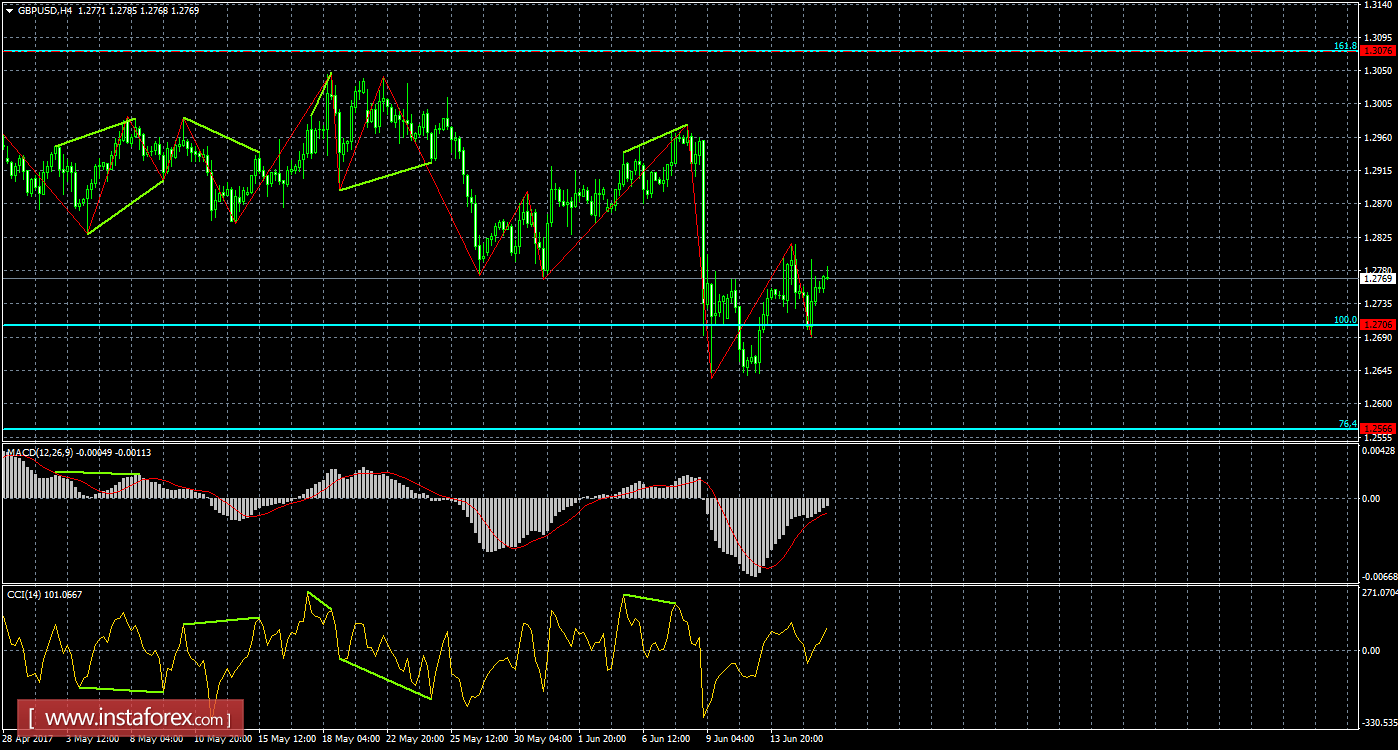Click the 6 Jun 12:00 time label

coord(668,739)
